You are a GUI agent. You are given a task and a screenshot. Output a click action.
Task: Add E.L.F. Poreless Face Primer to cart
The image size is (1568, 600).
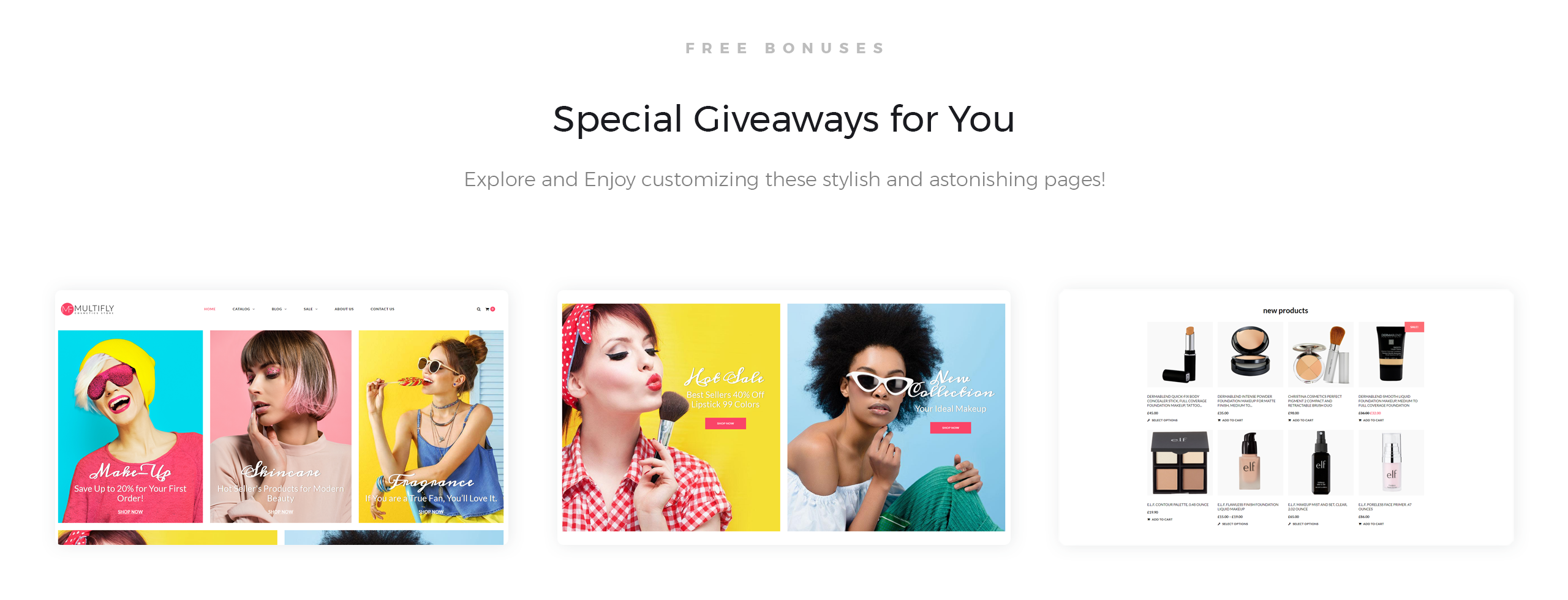coord(1371,524)
